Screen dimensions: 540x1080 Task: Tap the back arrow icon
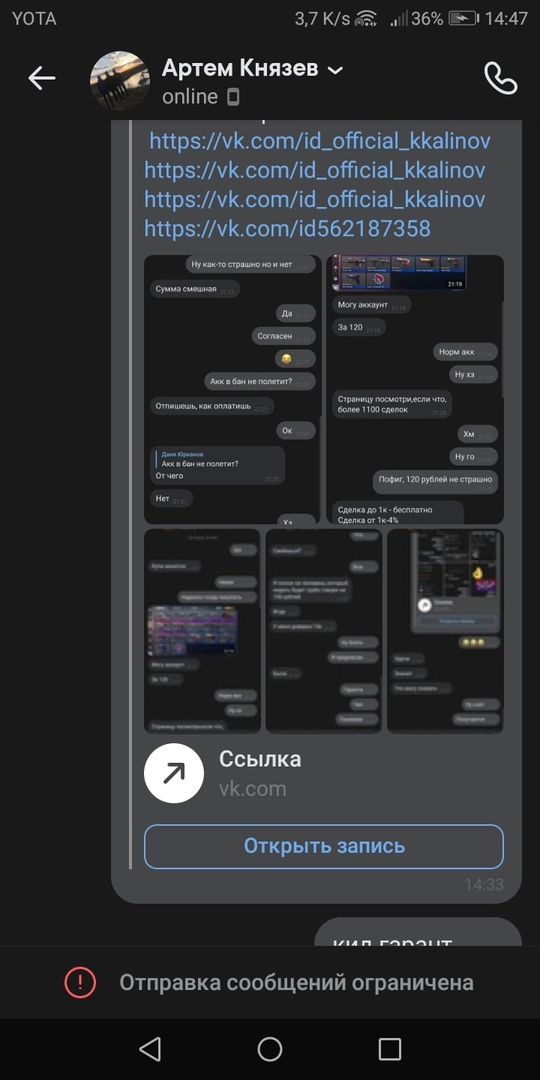pos(41,79)
